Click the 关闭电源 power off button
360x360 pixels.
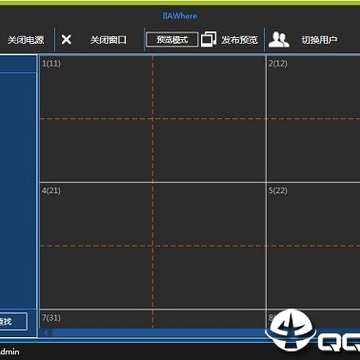click(x=26, y=40)
